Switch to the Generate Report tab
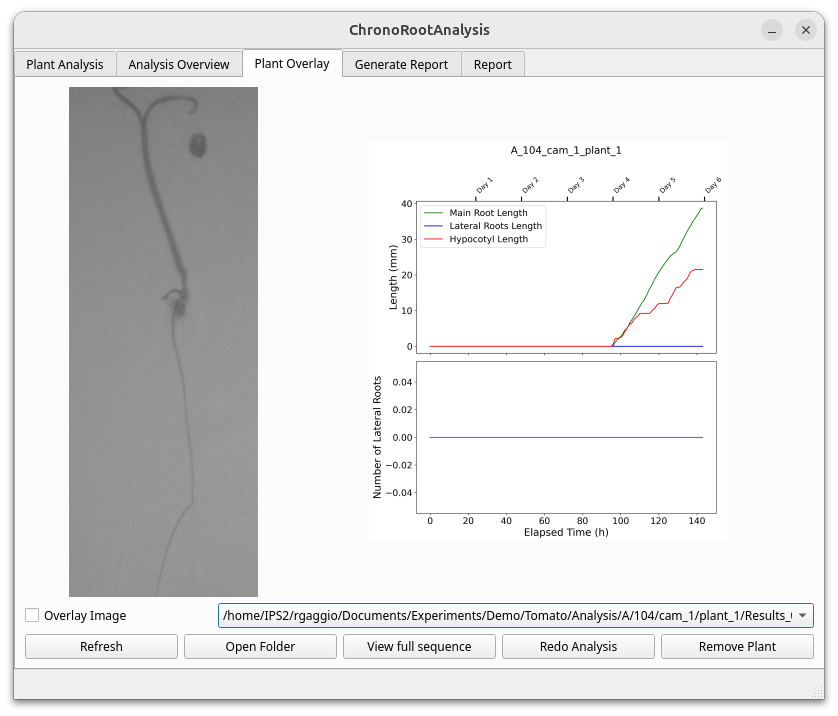The height and width of the screenshot is (716, 838). 401,64
